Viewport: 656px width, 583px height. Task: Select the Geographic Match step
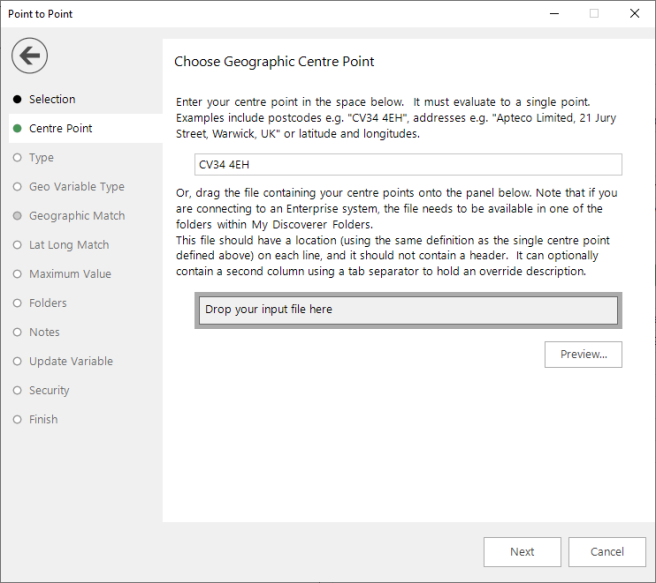click(x=77, y=216)
